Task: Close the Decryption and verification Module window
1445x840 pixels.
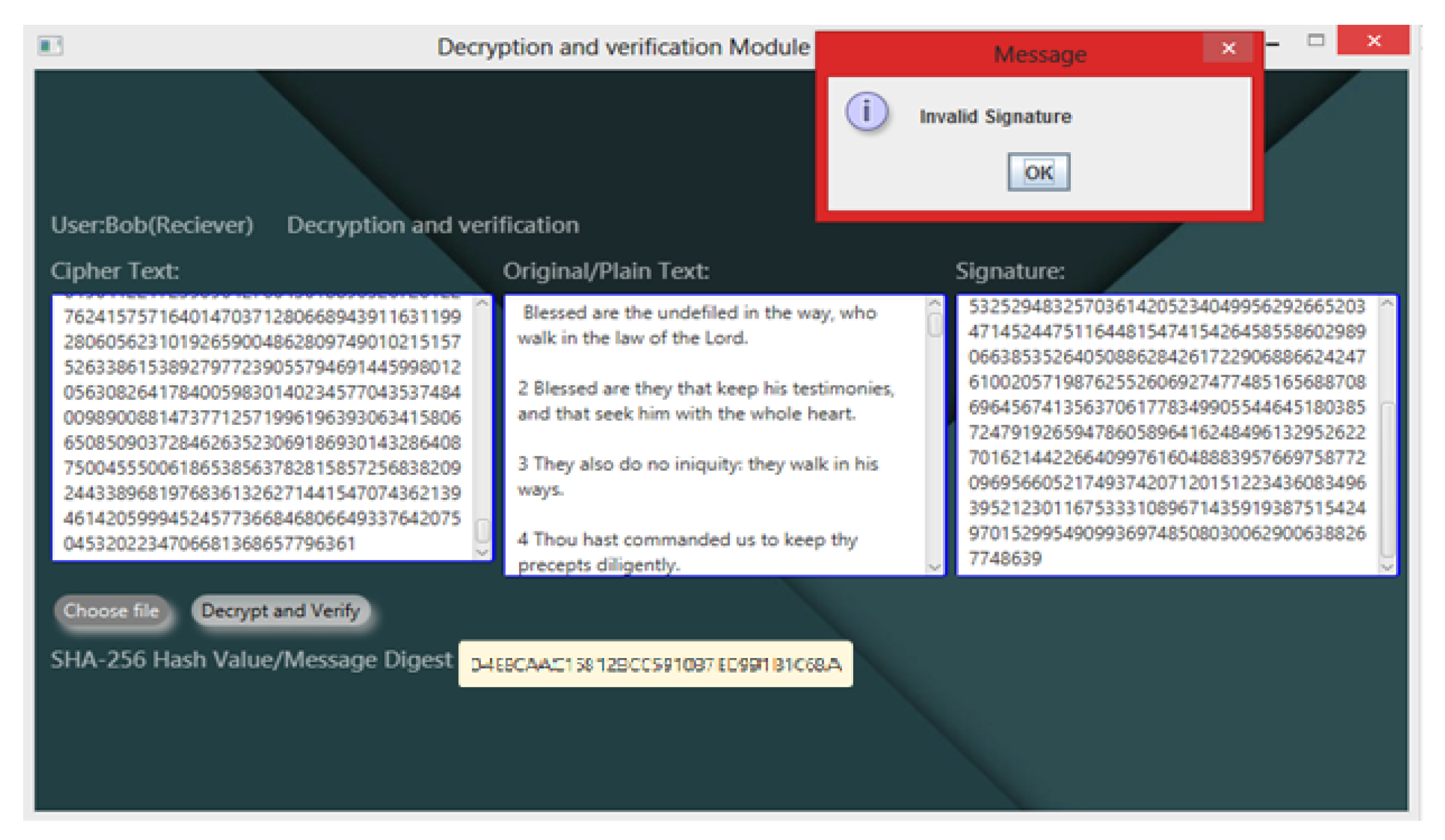Action: click(x=1373, y=41)
